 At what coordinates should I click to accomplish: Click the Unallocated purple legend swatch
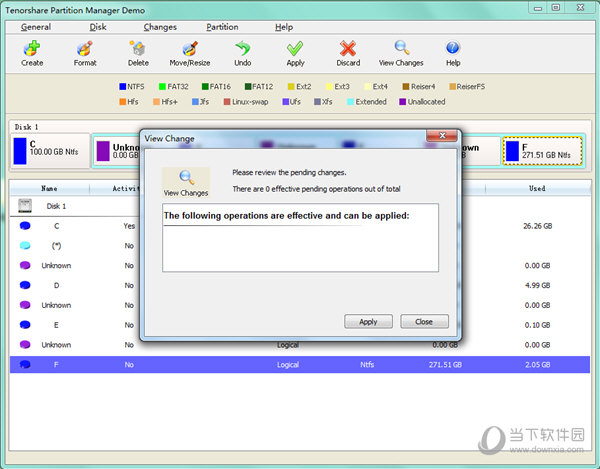(402, 102)
